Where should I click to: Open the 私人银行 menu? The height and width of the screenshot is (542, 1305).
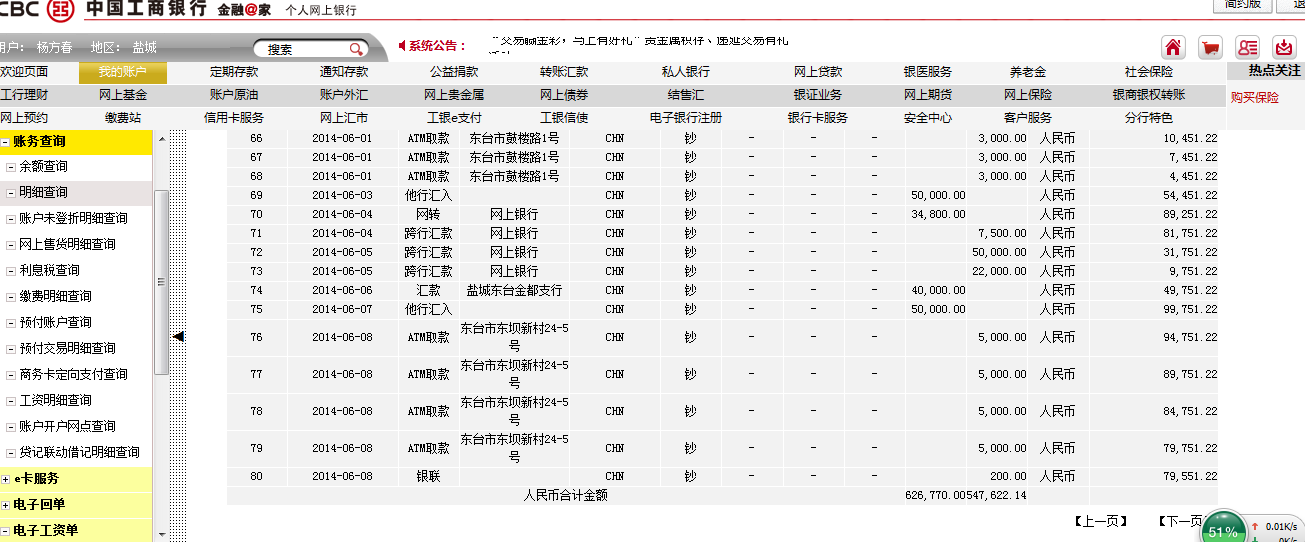[686, 72]
